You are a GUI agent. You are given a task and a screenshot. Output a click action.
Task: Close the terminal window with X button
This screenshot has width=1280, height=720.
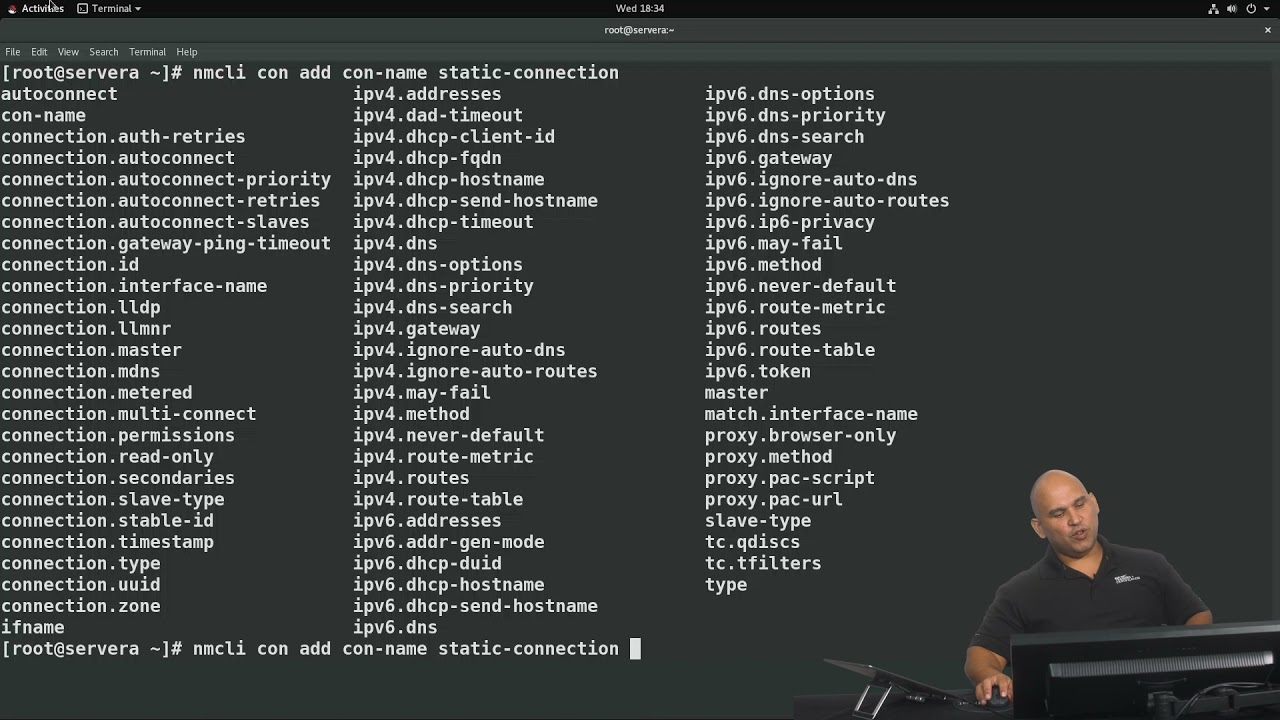tap(1267, 30)
